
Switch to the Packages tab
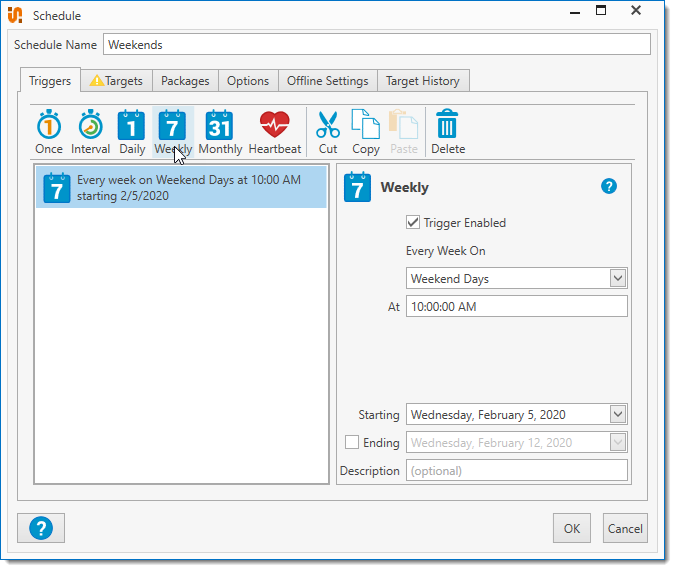(185, 81)
